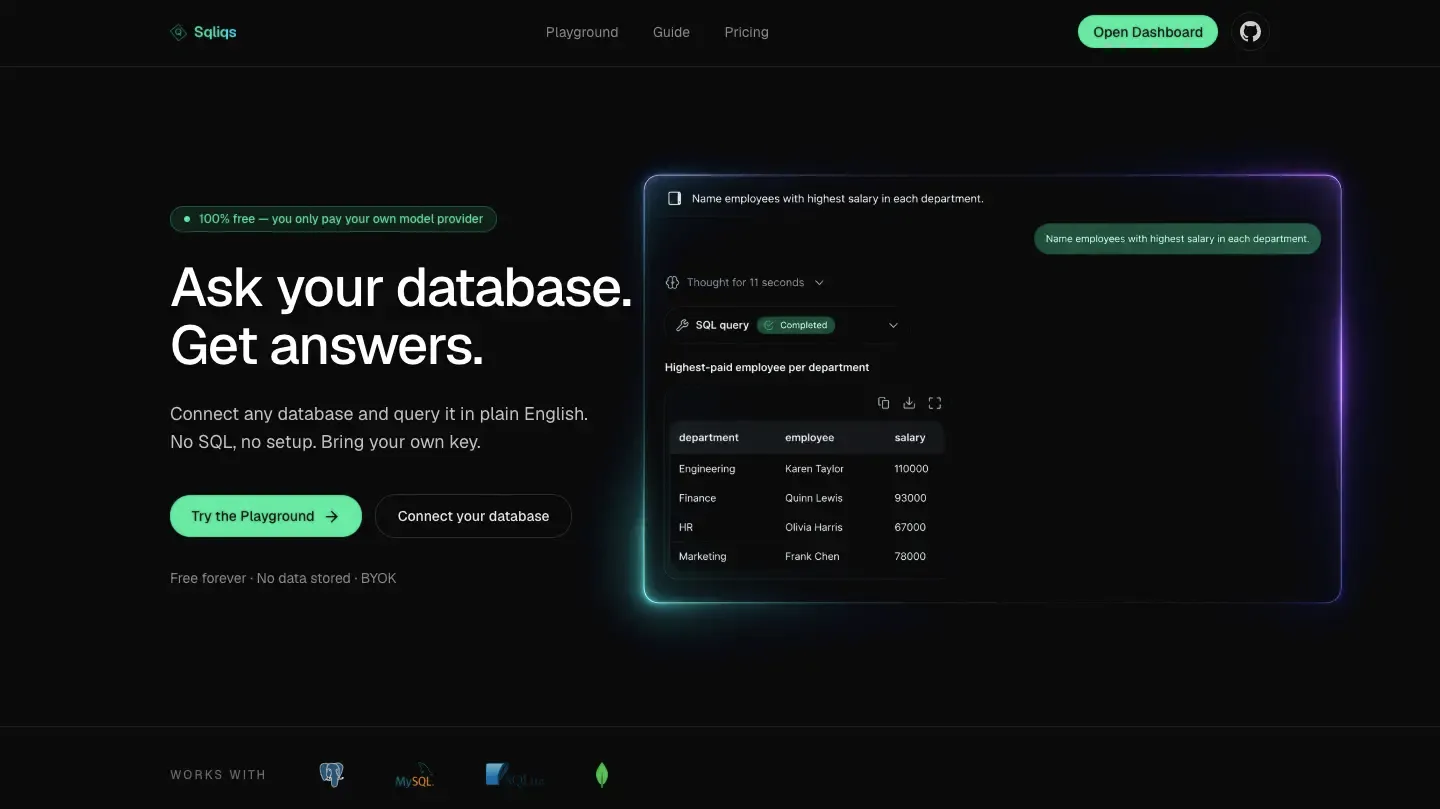Select the 67000 salary cell

(x=910, y=527)
